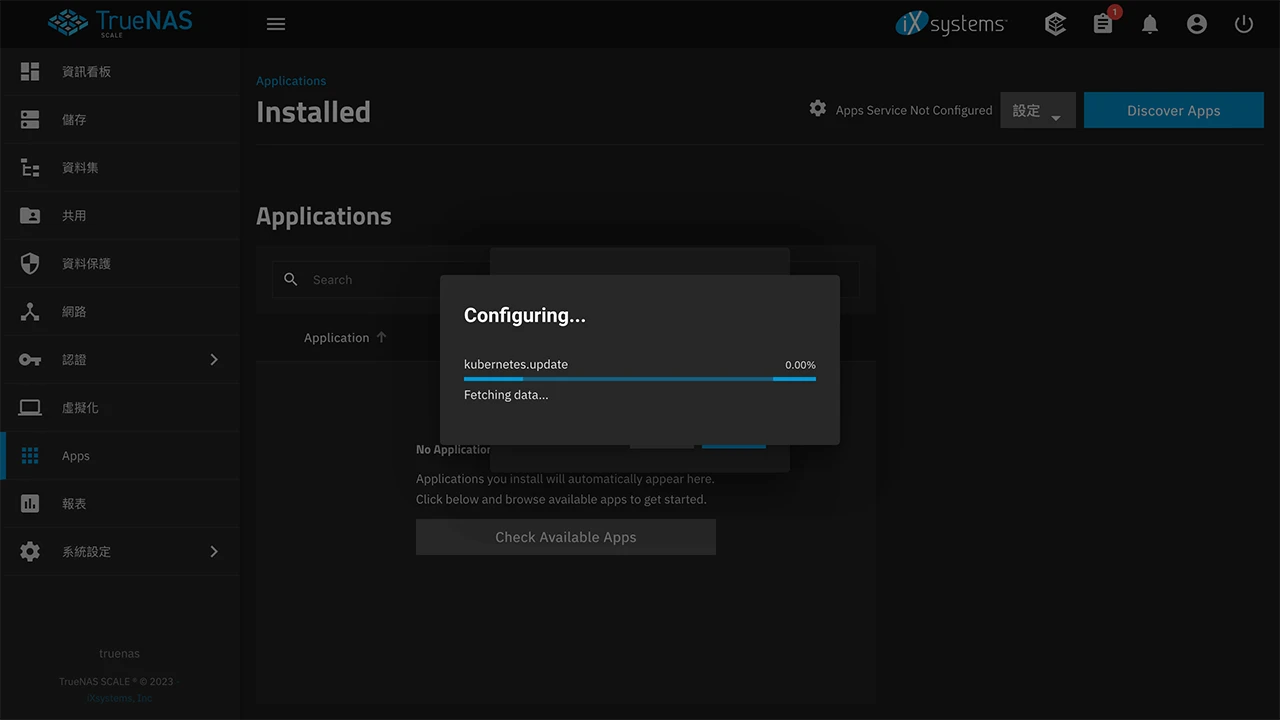The width and height of the screenshot is (1280, 720).
Task: Click the 網路 network icon
Action: (30, 312)
